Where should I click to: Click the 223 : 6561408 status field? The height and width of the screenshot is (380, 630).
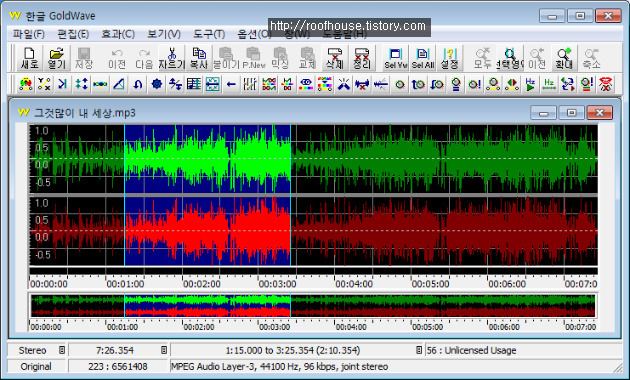pos(118,366)
